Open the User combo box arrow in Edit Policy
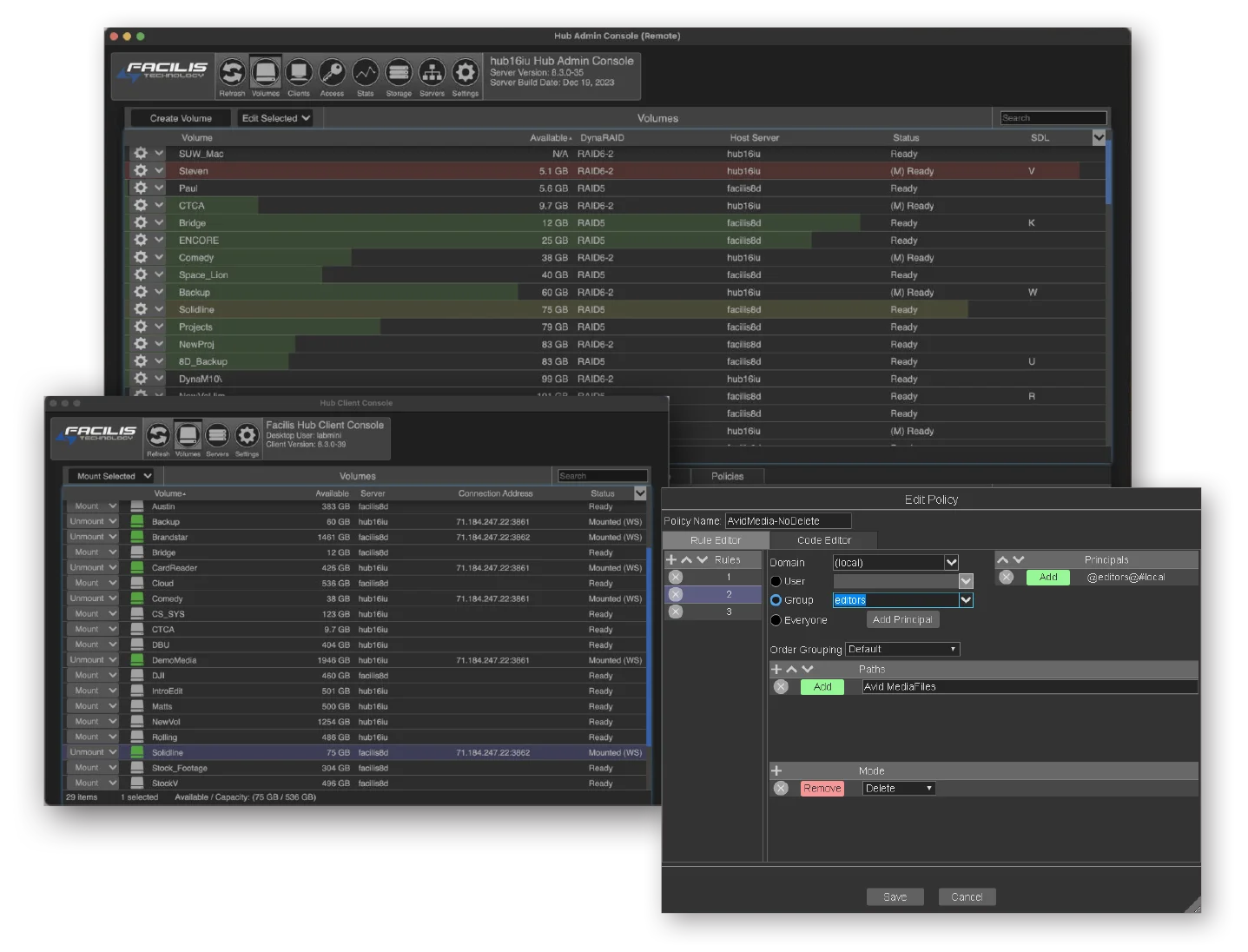The image size is (1248, 952). point(966,581)
